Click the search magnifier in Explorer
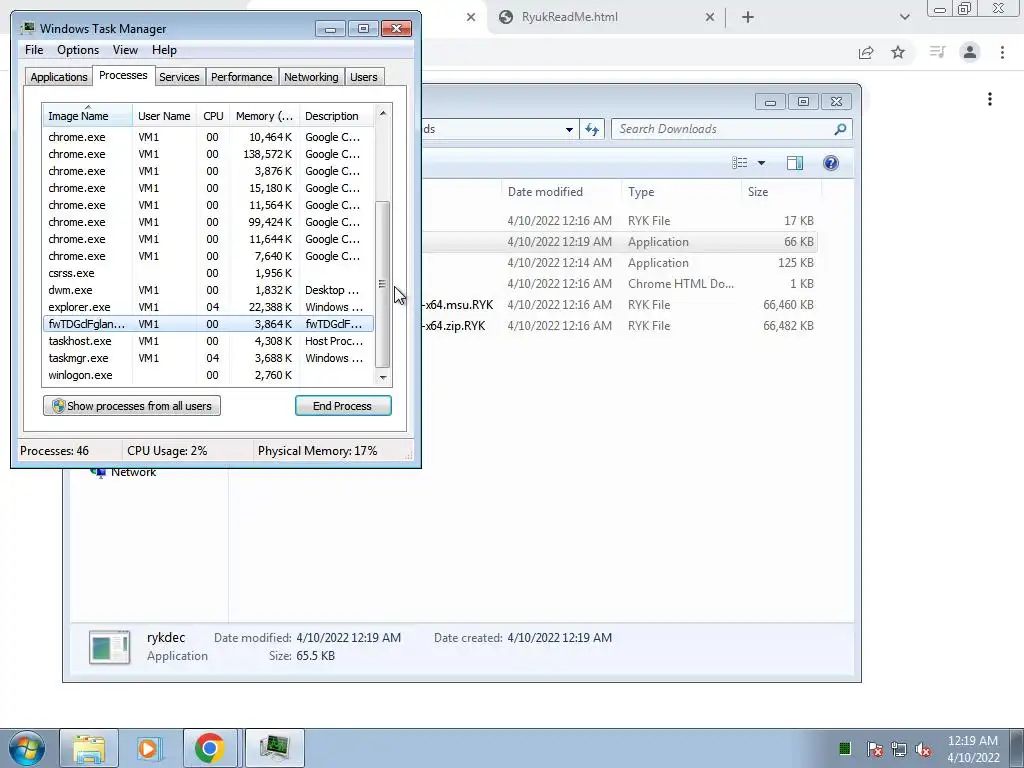 coord(840,129)
